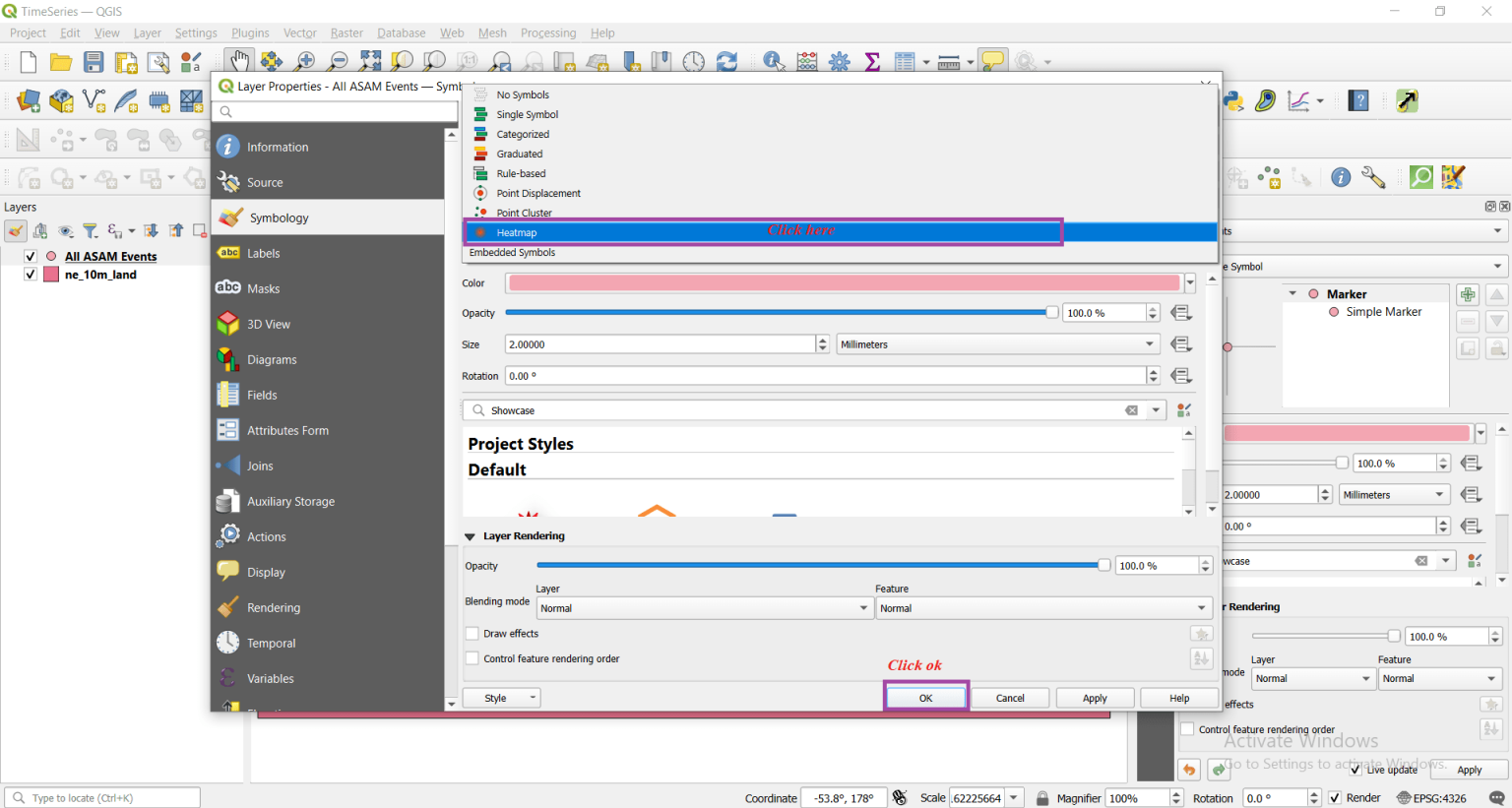The height and width of the screenshot is (808, 1512).
Task: Activate the Zoom In tool
Action: coord(303,61)
